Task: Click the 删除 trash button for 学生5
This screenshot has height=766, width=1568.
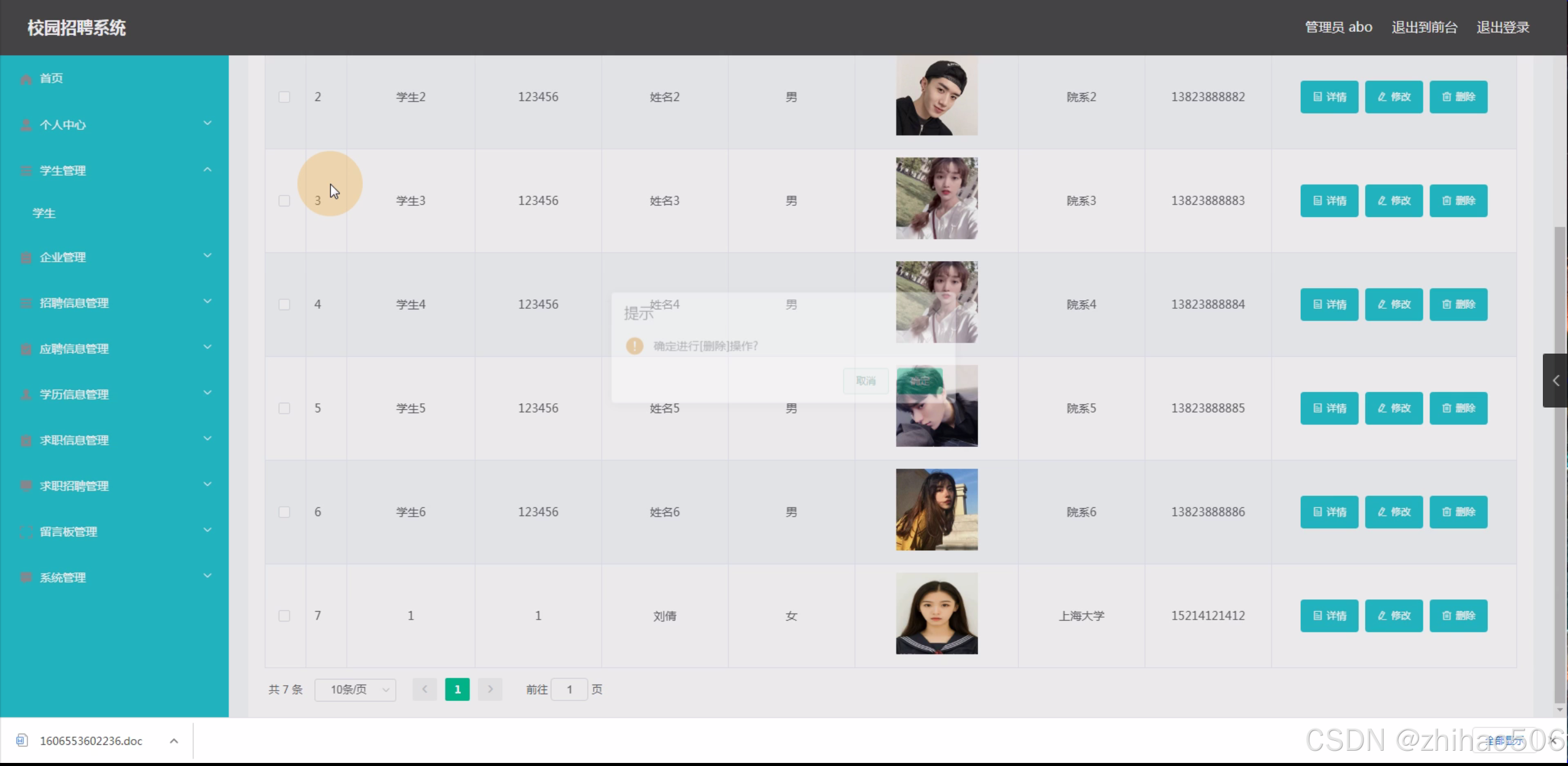Action: 1458,408
